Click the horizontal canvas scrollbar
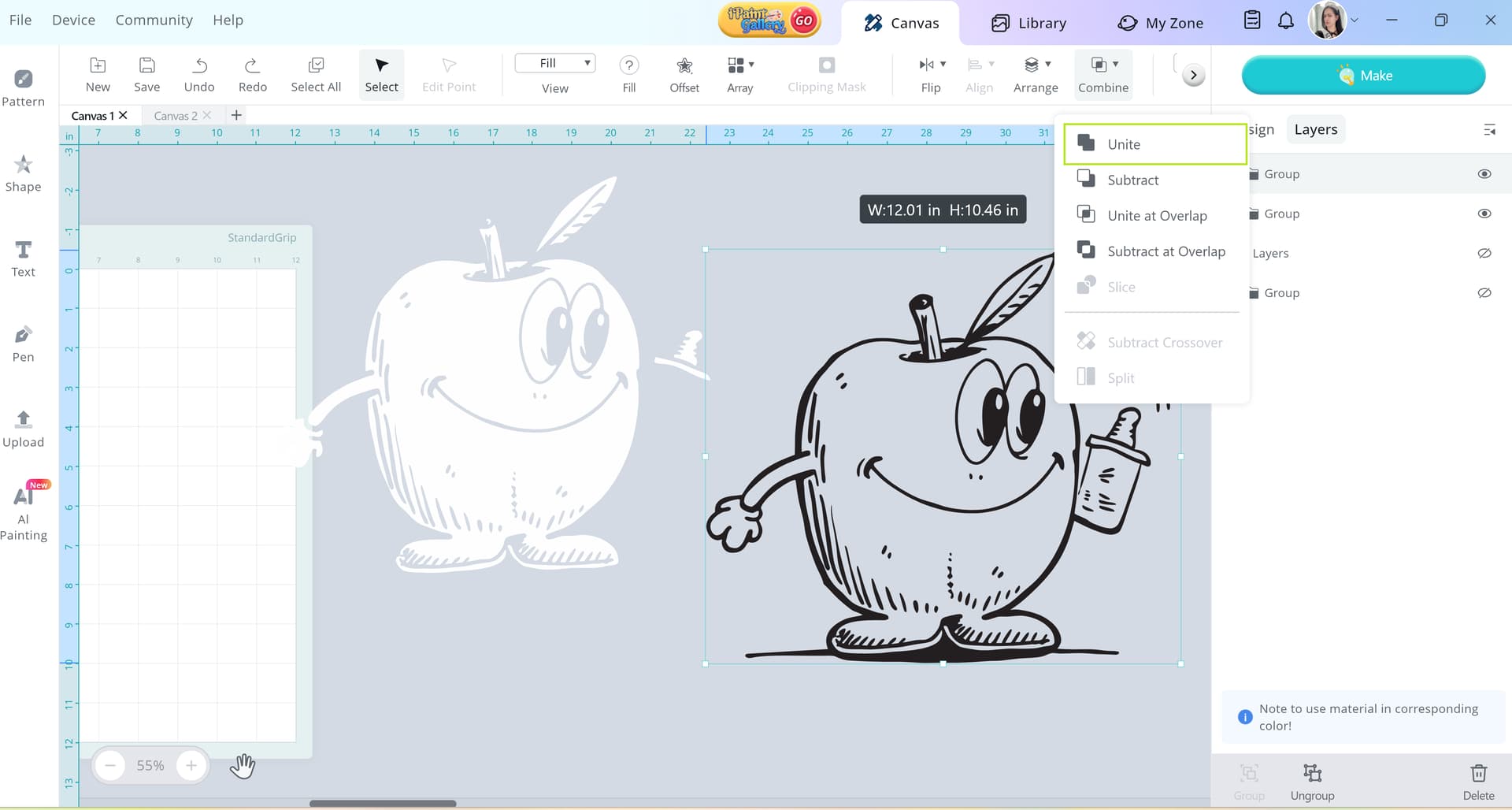This screenshot has height=810, width=1512. click(383, 804)
